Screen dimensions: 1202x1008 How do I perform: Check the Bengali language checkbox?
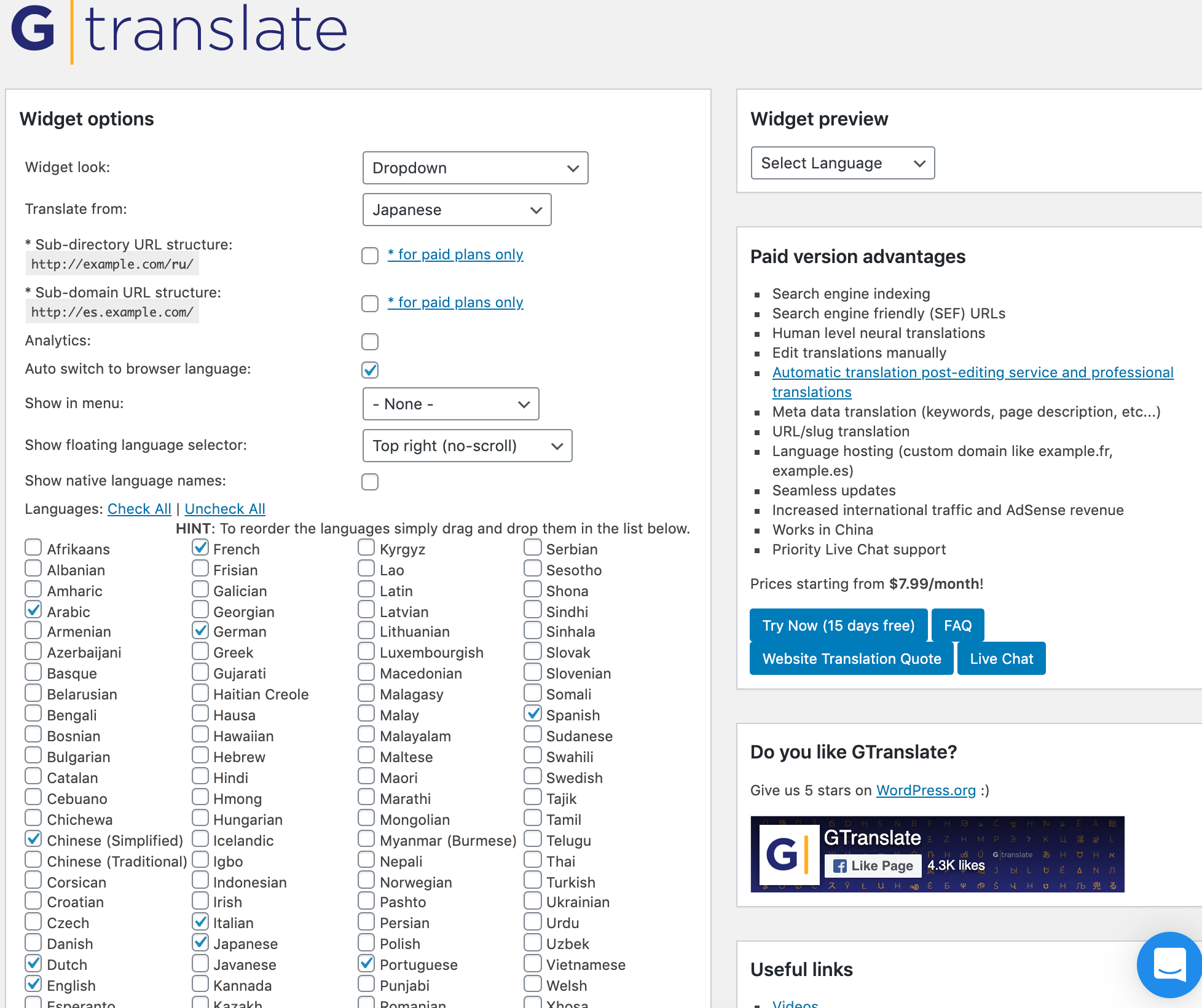(34, 713)
